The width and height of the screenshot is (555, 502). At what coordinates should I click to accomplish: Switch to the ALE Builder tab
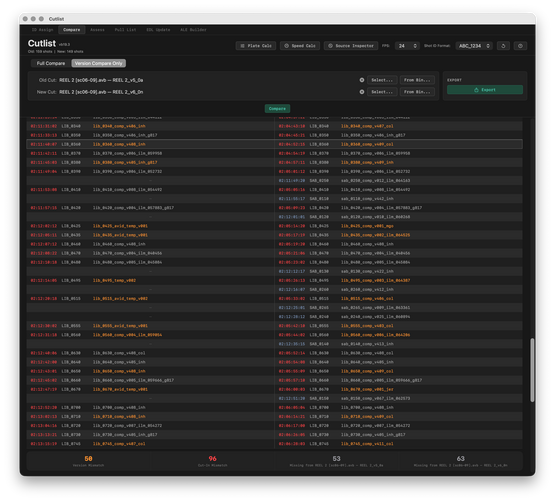tap(193, 30)
